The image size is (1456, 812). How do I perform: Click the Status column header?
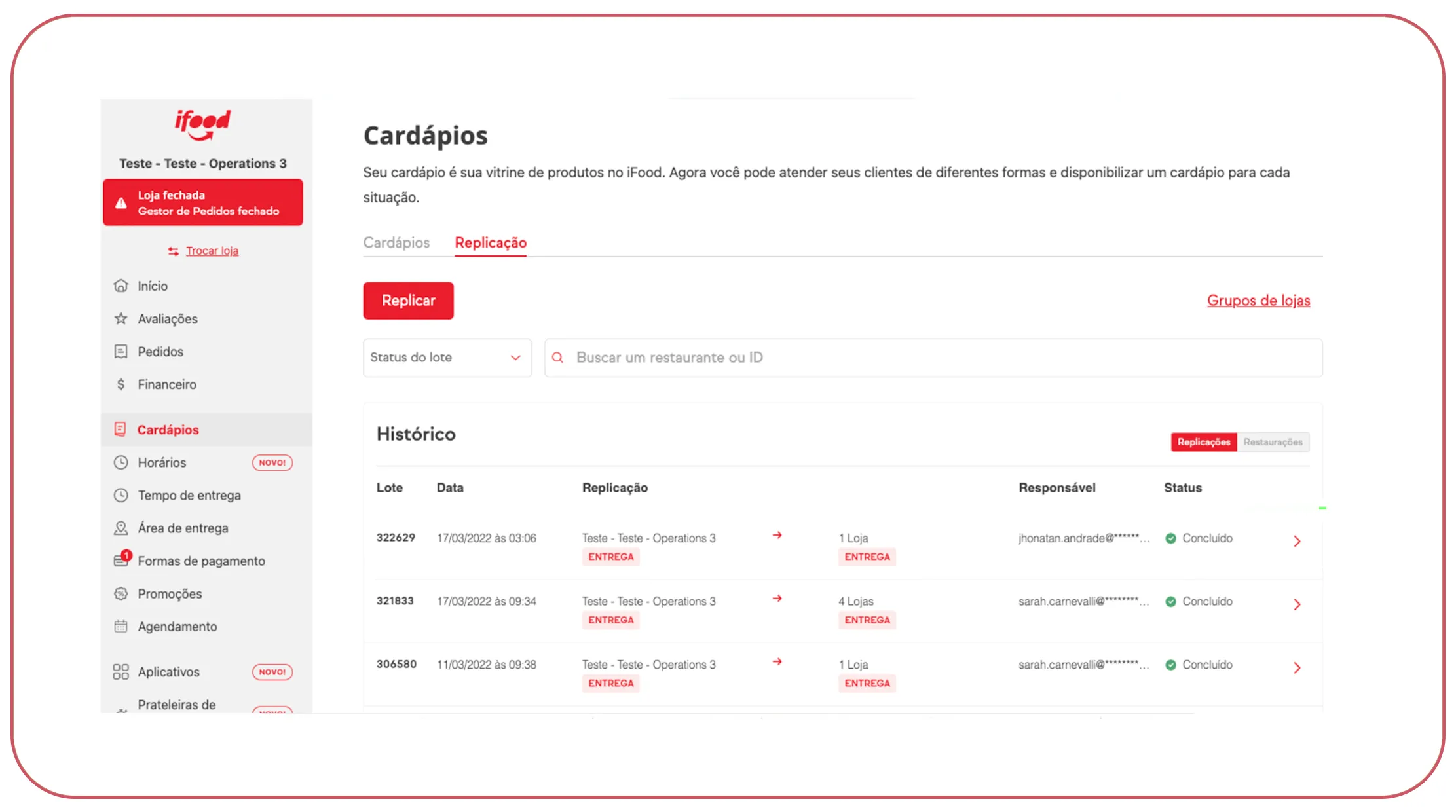1183,488
